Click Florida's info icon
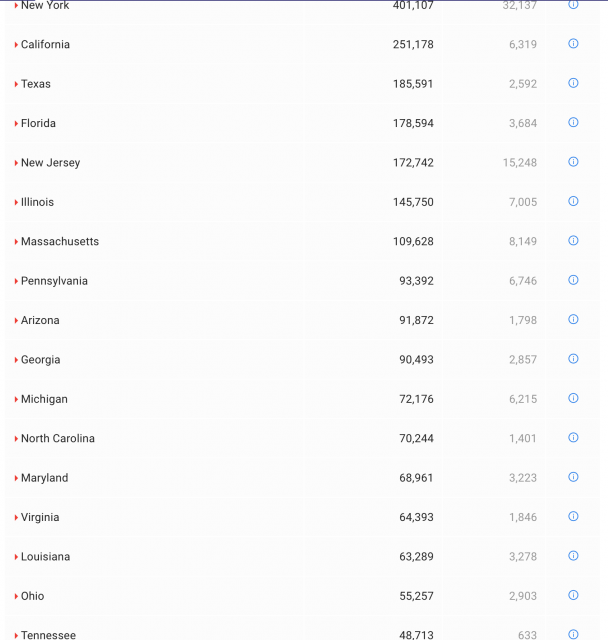 pos(573,123)
